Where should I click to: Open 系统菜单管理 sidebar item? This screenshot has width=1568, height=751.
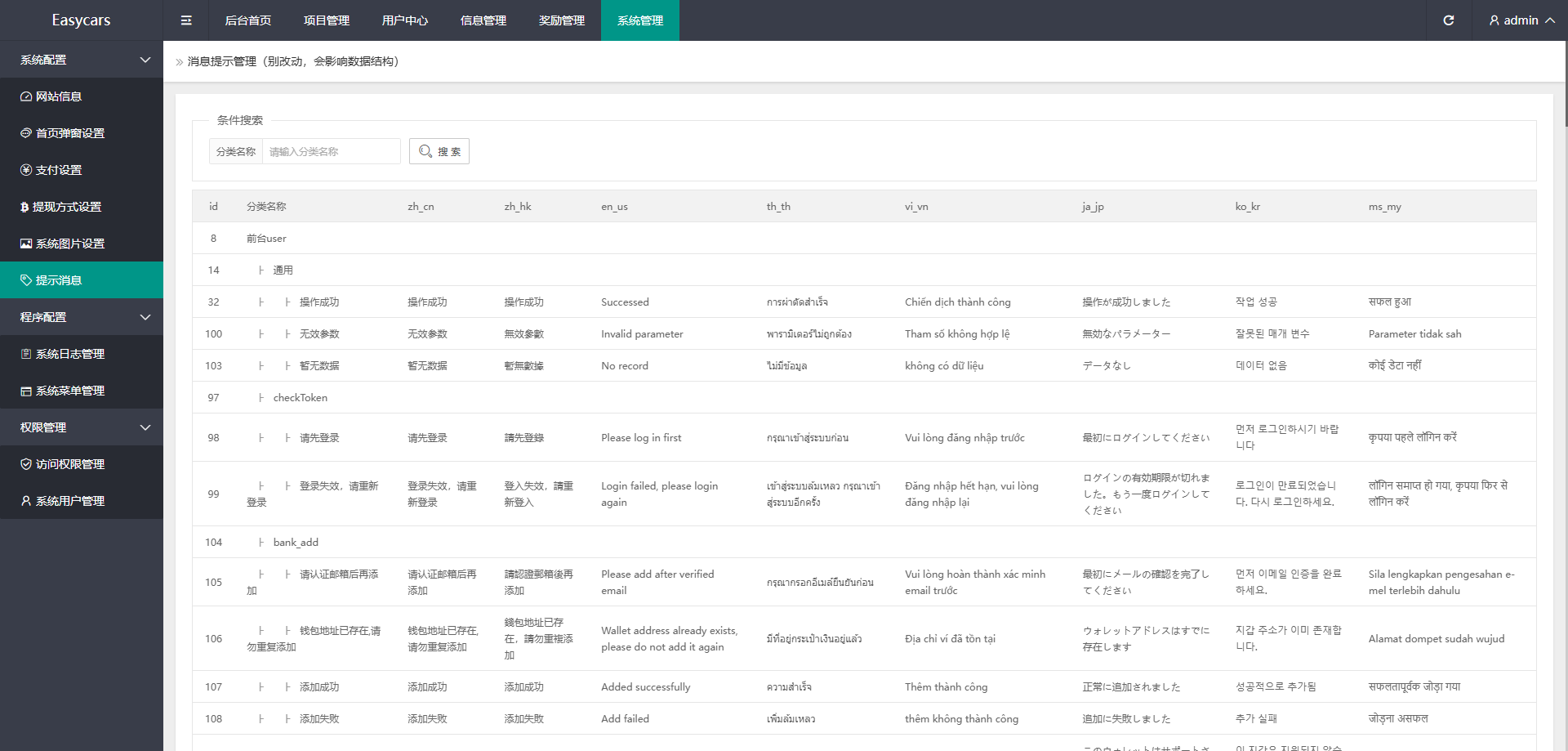click(x=69, y=391)
